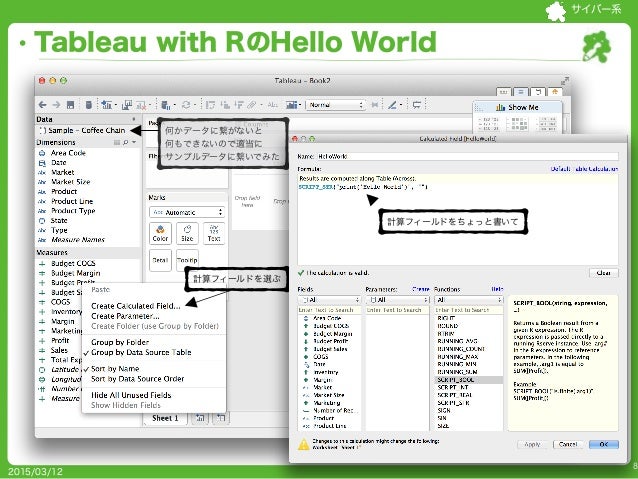Screen dimensions: 638x479
Task: Click the view cards toolbar icon
Action: click(x=291, y=105)
